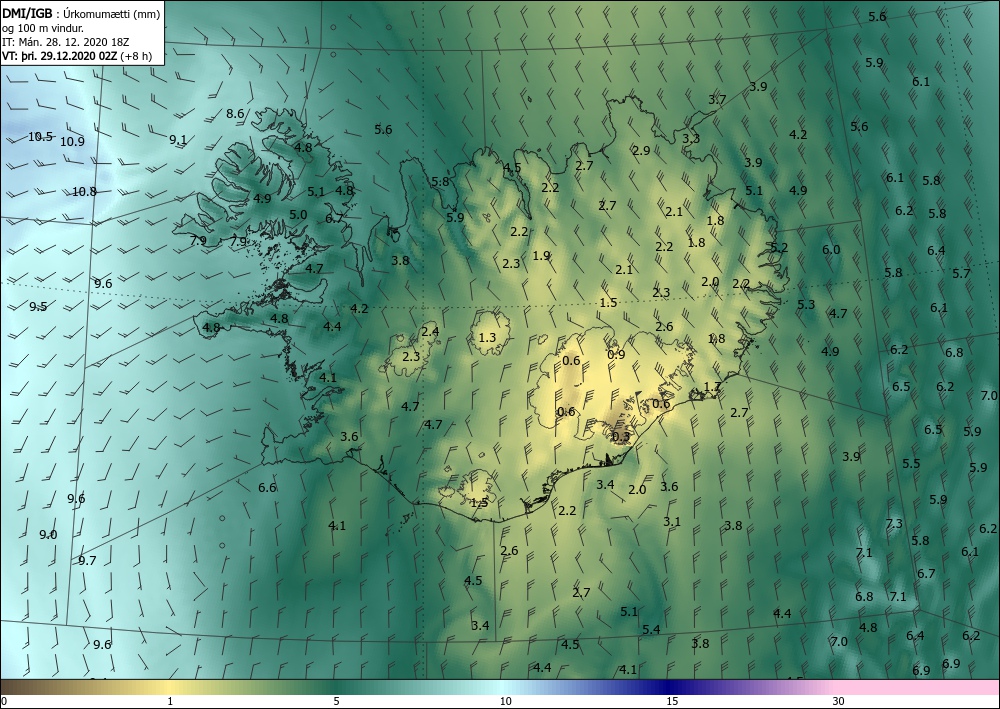1000x709 pixels.
Task: Click the 6.0 value east of Iceland
Action: (x=831, y=249)
